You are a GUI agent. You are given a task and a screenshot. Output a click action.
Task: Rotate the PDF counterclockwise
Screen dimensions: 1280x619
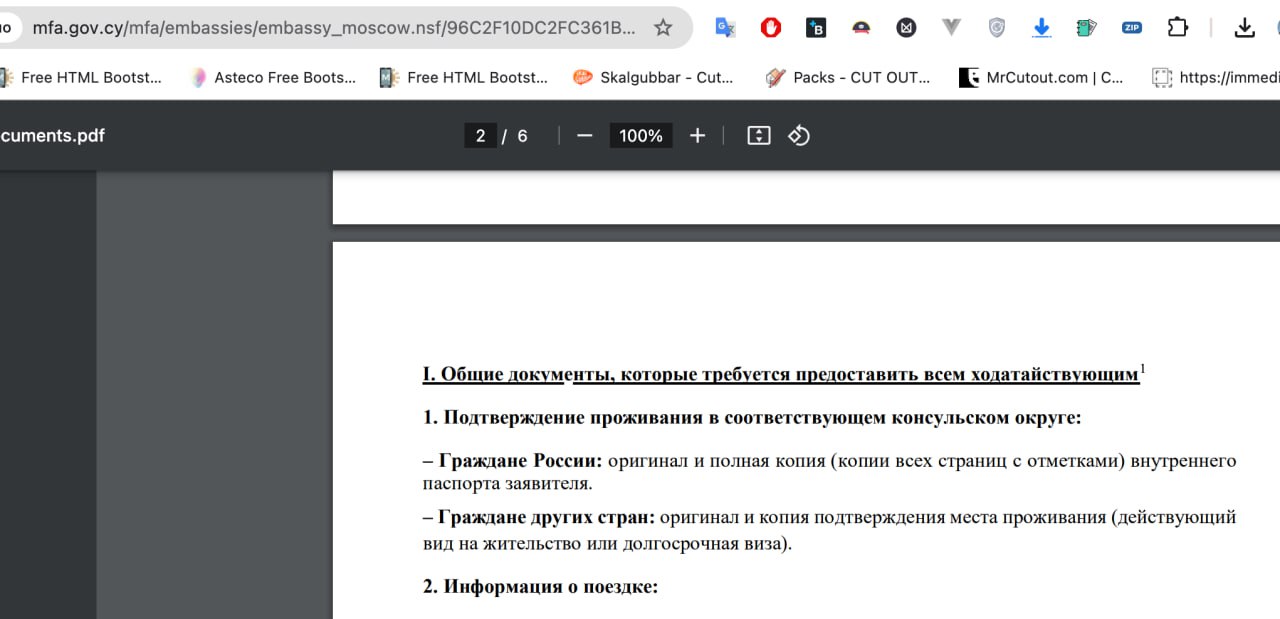(798, 136)
